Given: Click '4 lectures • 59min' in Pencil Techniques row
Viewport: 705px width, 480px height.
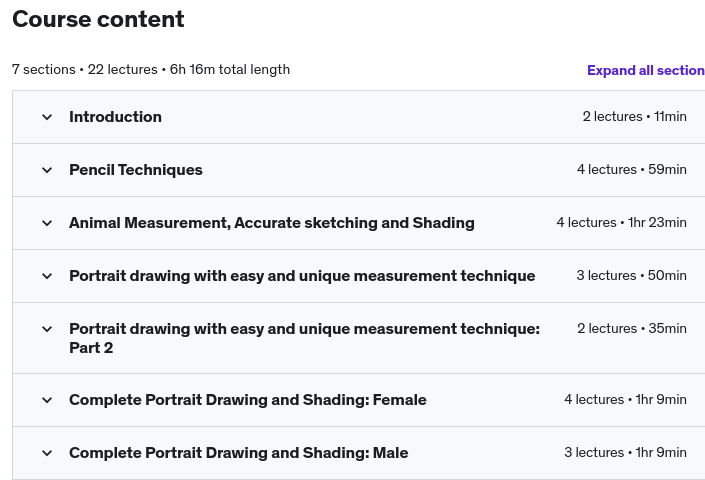Looking at the screenshot, I should [632, 169].
